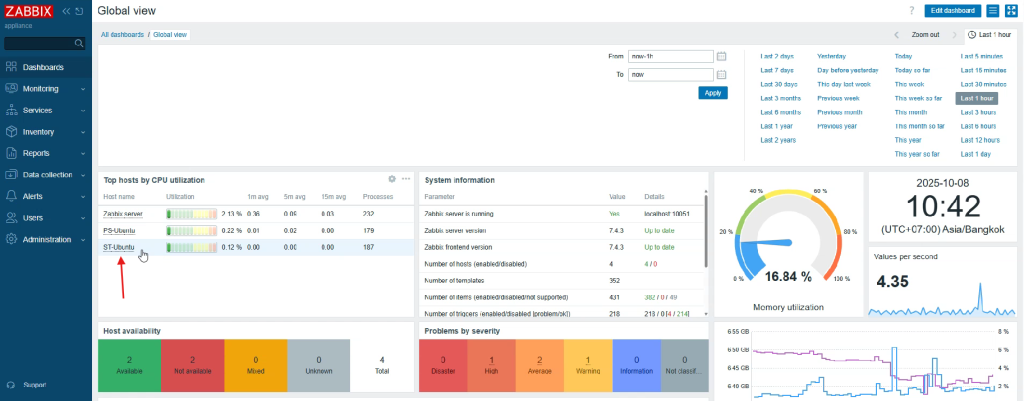Image resolution: width=1024 pixels, height=401 pixels.
Task: Collapse the sidebar with double-chevron icon
Action: click(x=66, y=11)
